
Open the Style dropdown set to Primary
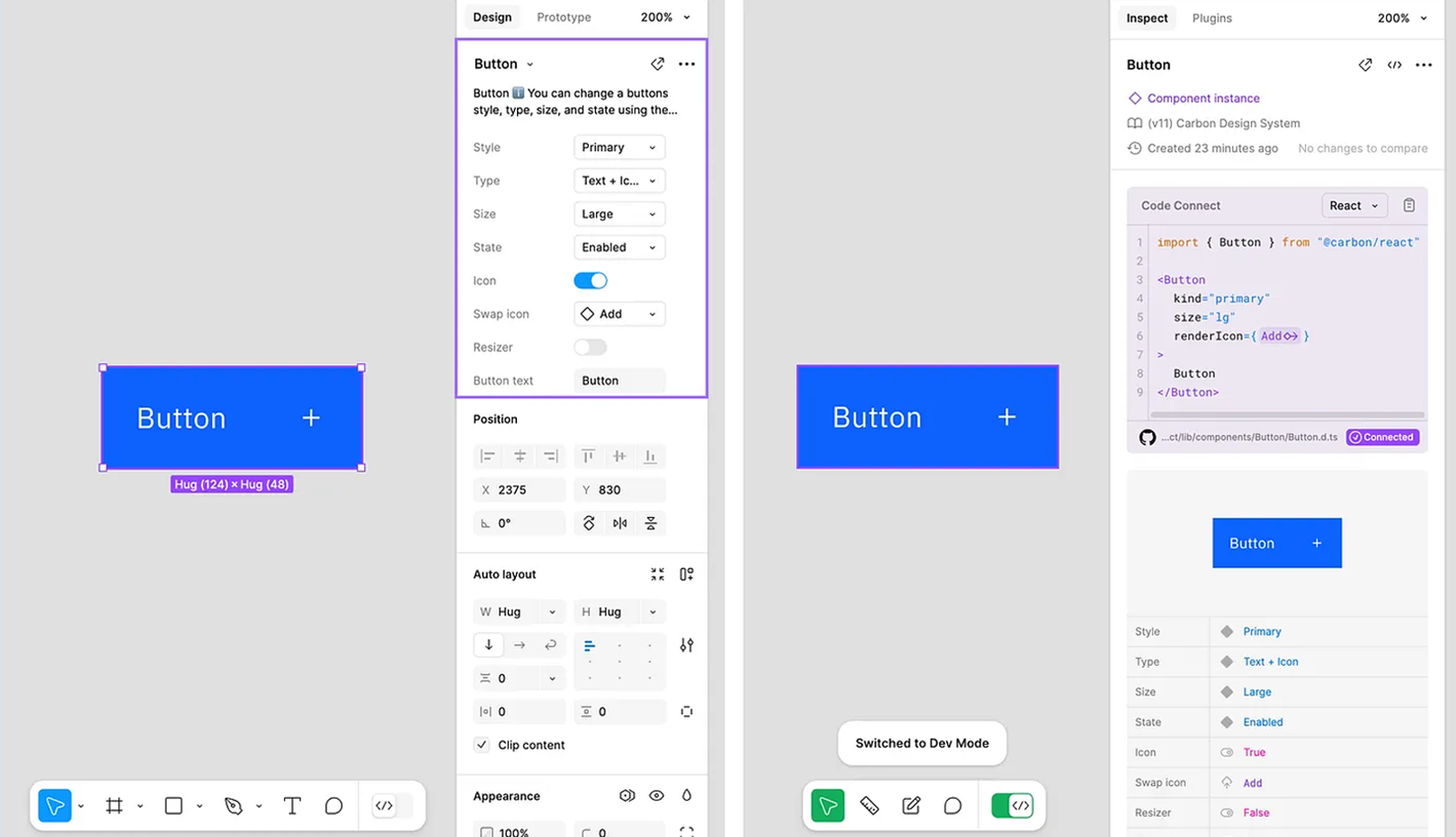click(619, 147)
